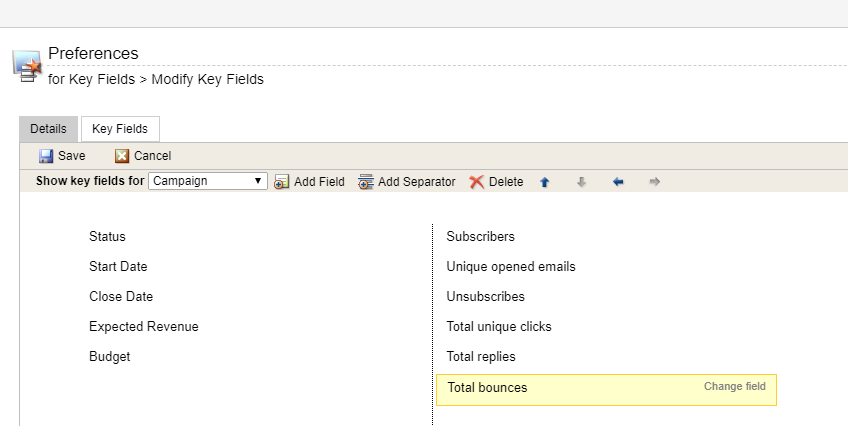Click the Cancel button label

tap(153, 156)
